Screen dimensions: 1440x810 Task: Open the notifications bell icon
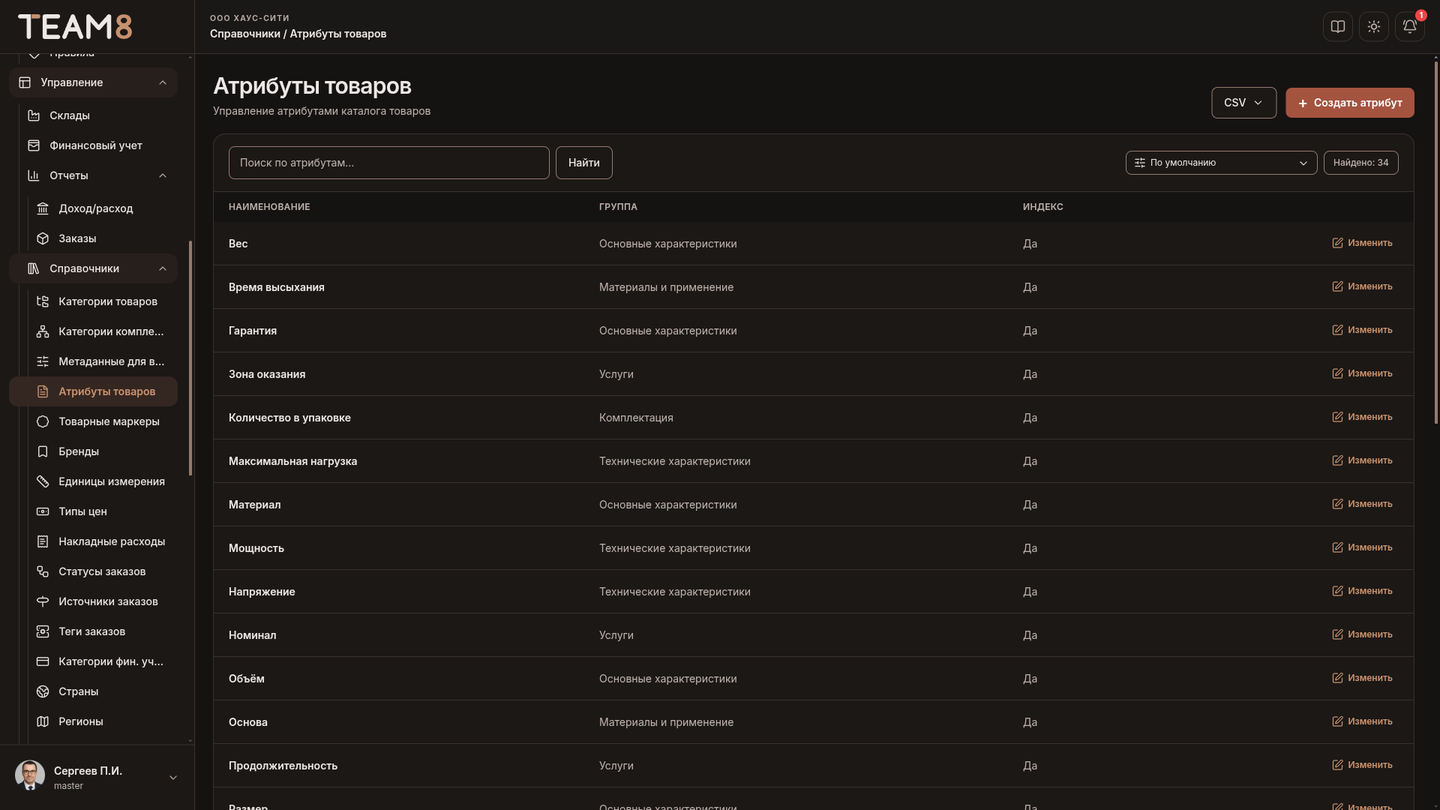(1410, 27)
